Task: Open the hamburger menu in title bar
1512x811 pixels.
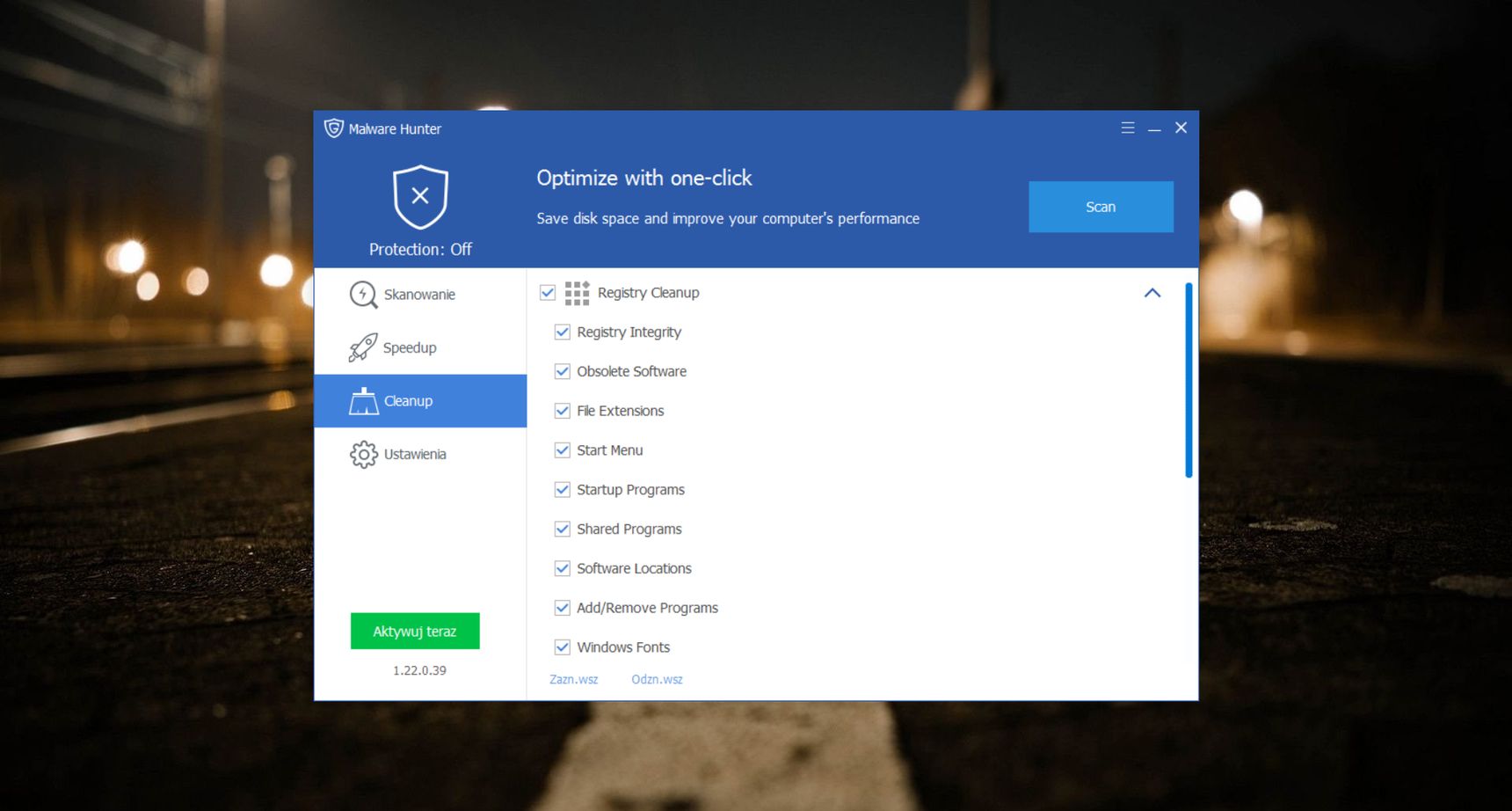Action: 1128,128
